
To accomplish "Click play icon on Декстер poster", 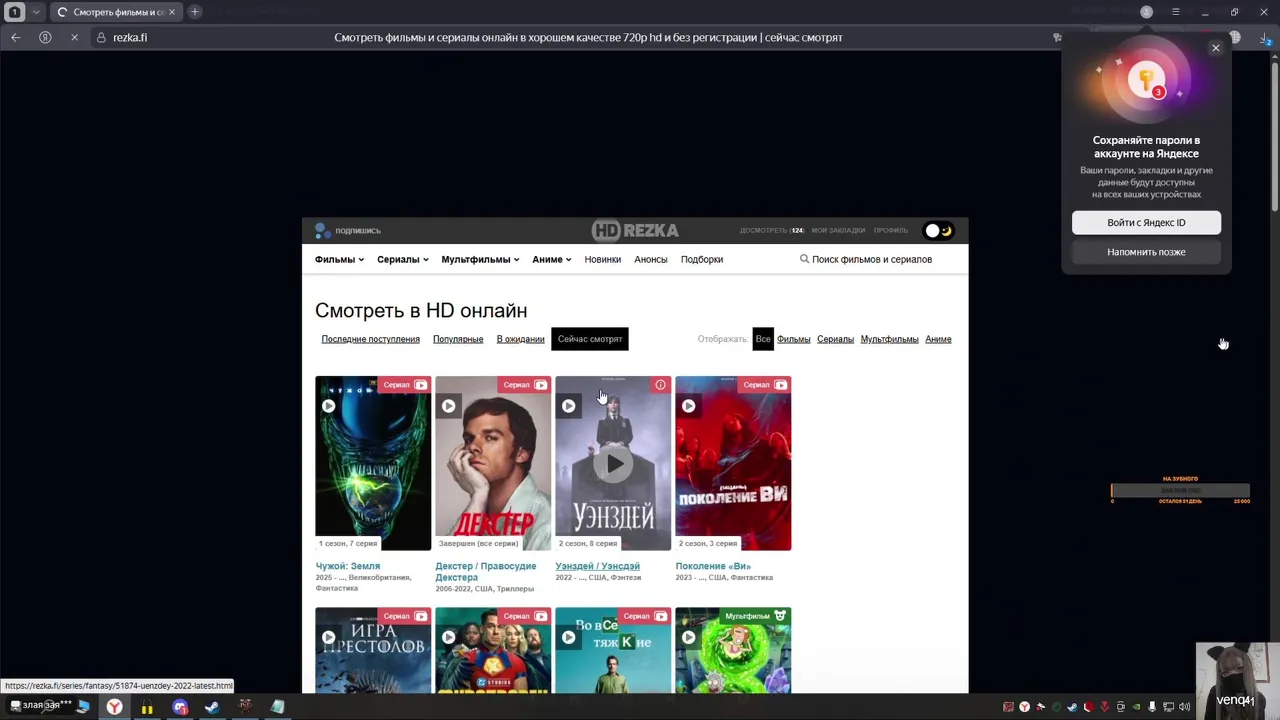I will (448, 406).
